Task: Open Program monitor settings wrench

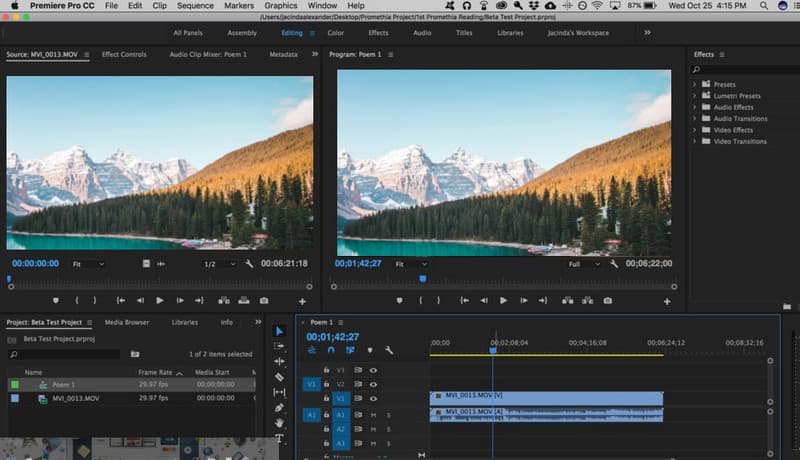Action: pyautogui.click(x=614, y=264)
